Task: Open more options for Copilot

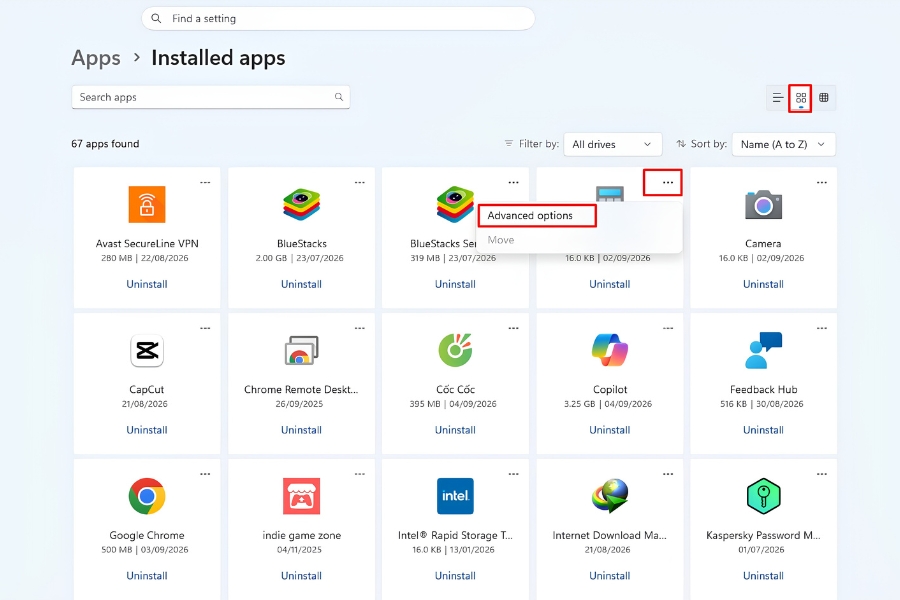Action: pyautogui.click(x=668, y=328)
